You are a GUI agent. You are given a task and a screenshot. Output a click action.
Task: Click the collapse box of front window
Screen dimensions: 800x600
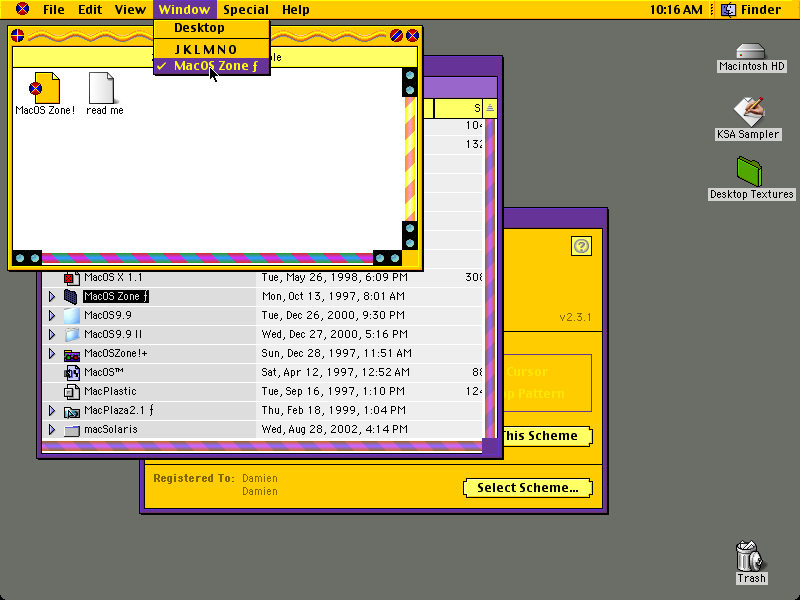[412, 35]
